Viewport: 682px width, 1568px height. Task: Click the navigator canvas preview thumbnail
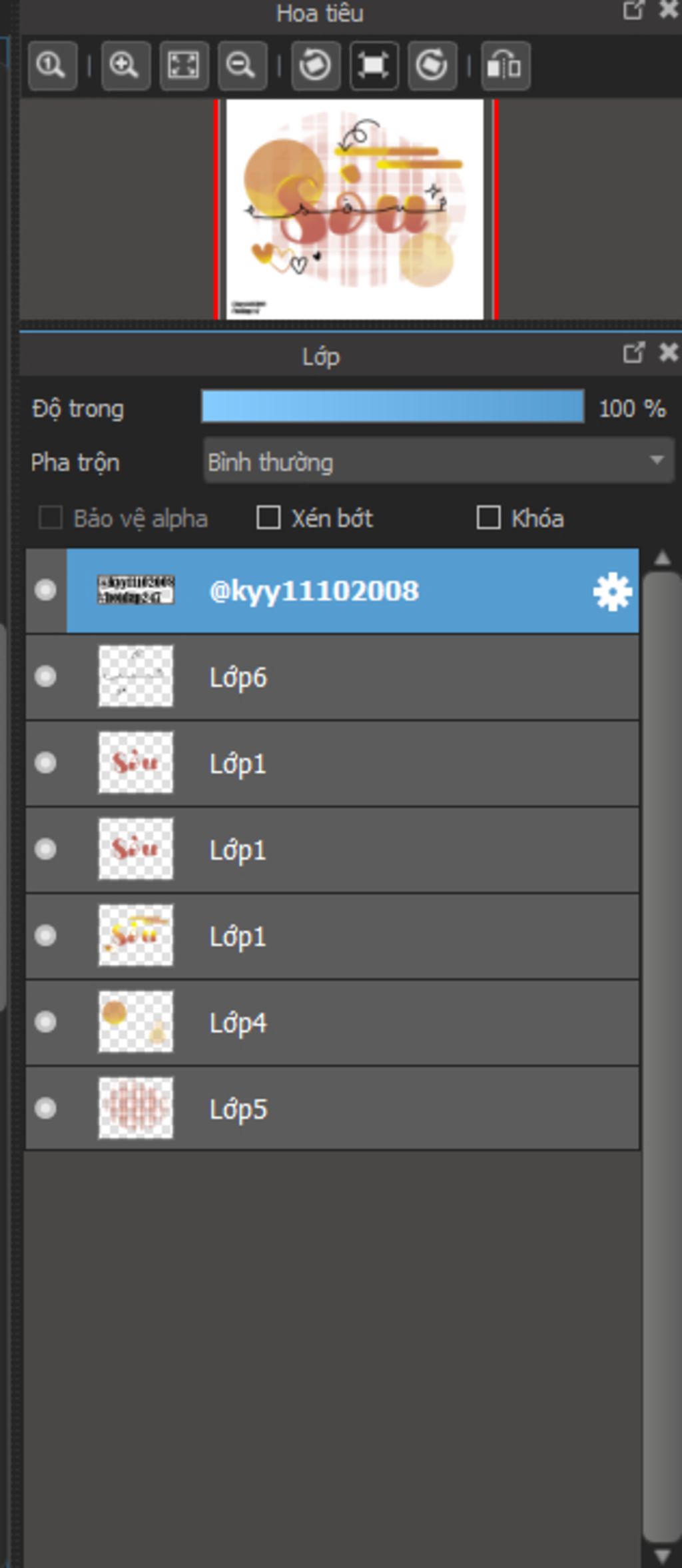(x=355, y=209)
